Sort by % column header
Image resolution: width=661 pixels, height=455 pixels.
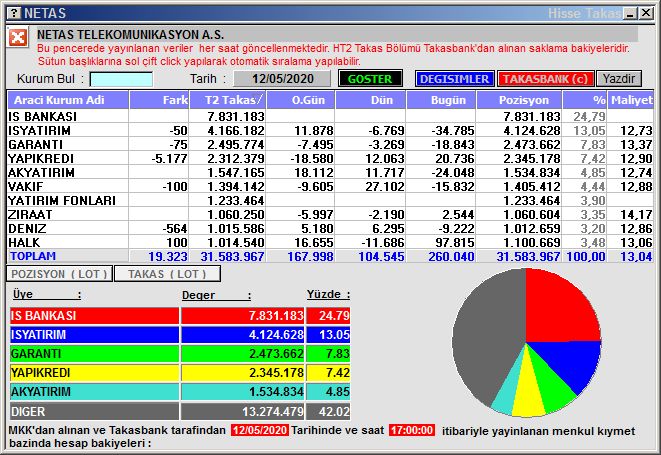pyautogui.click(x=585, y=100)
